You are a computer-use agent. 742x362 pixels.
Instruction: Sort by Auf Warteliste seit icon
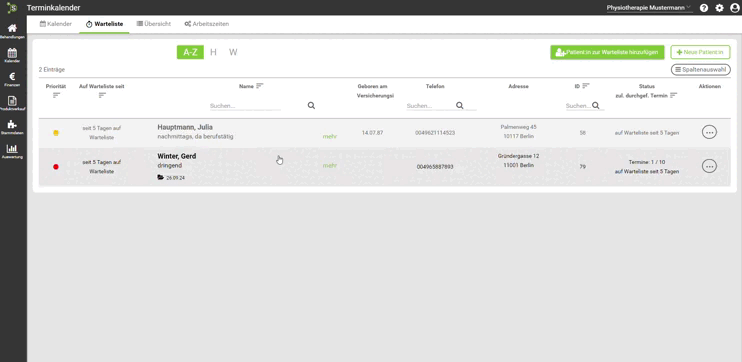[102, 96]
